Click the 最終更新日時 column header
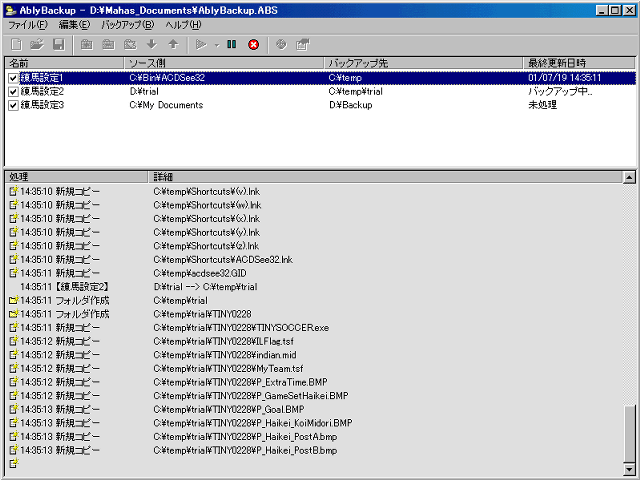Image resolution: width=640 pixels, height=480 pixels. (x=579, y=63)
